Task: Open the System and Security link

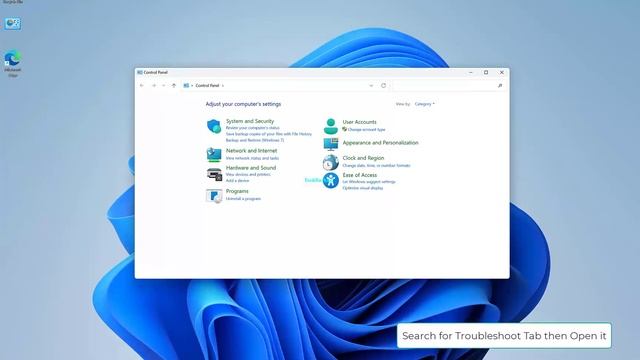Action: [x=250, y=121]
